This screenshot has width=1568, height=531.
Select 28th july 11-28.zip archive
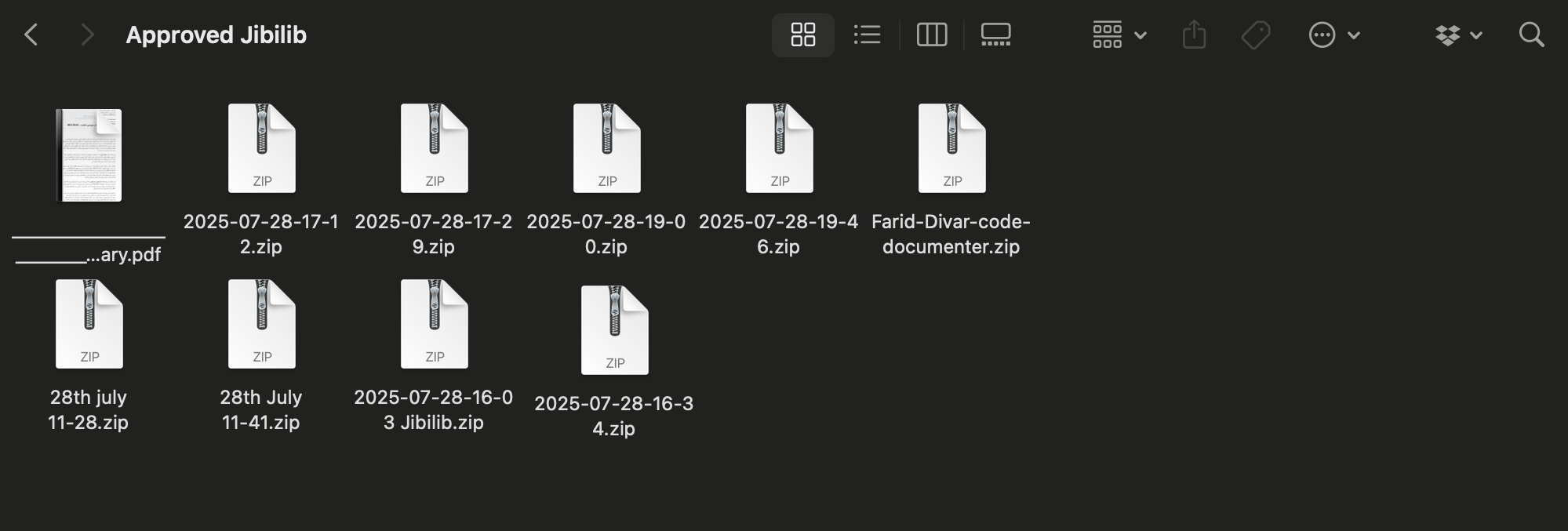tap(89, 324)
